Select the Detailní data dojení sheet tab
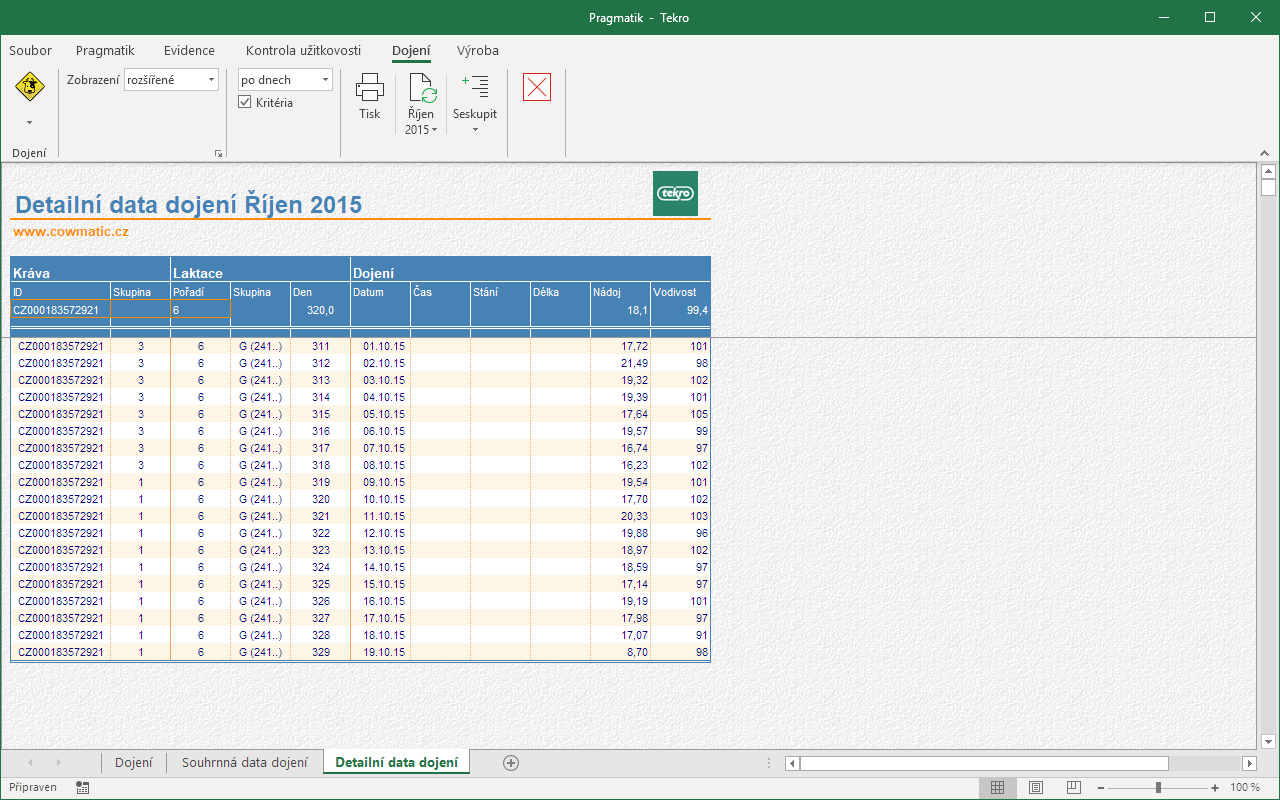Screen dimensions: 1280x800 click(397, 763)
